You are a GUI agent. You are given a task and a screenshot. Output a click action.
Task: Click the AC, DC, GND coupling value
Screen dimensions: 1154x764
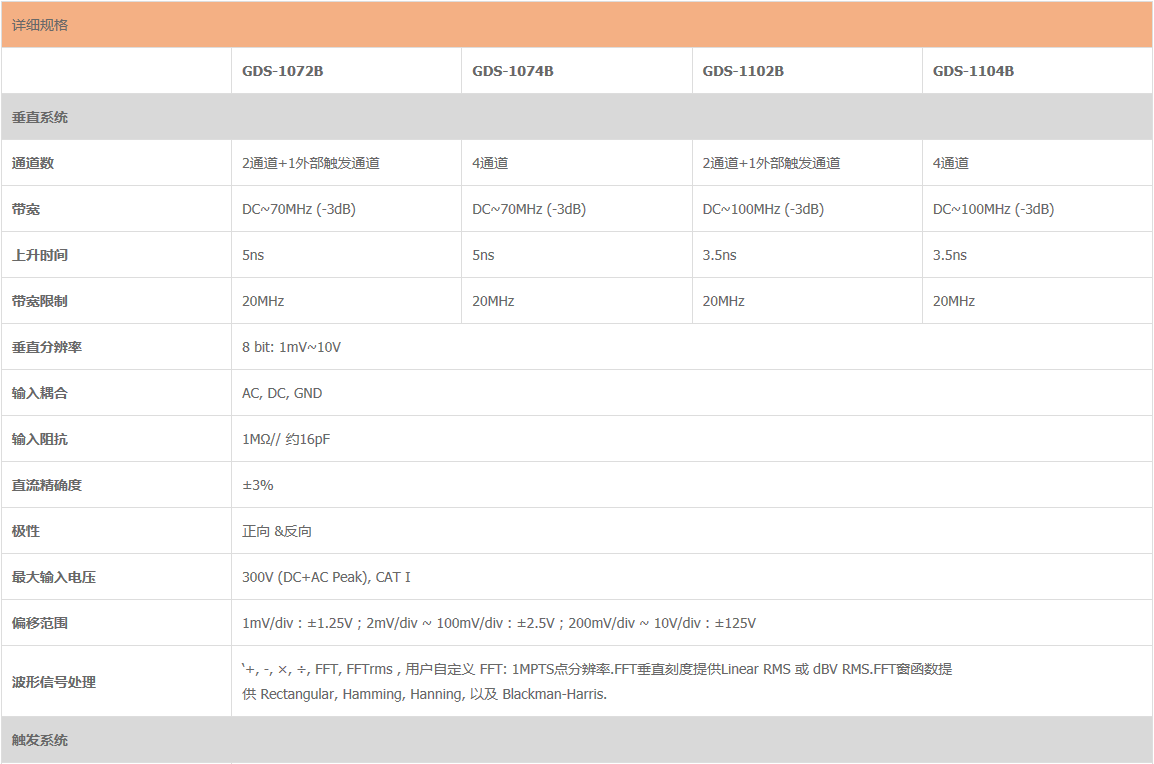(282, 393)
